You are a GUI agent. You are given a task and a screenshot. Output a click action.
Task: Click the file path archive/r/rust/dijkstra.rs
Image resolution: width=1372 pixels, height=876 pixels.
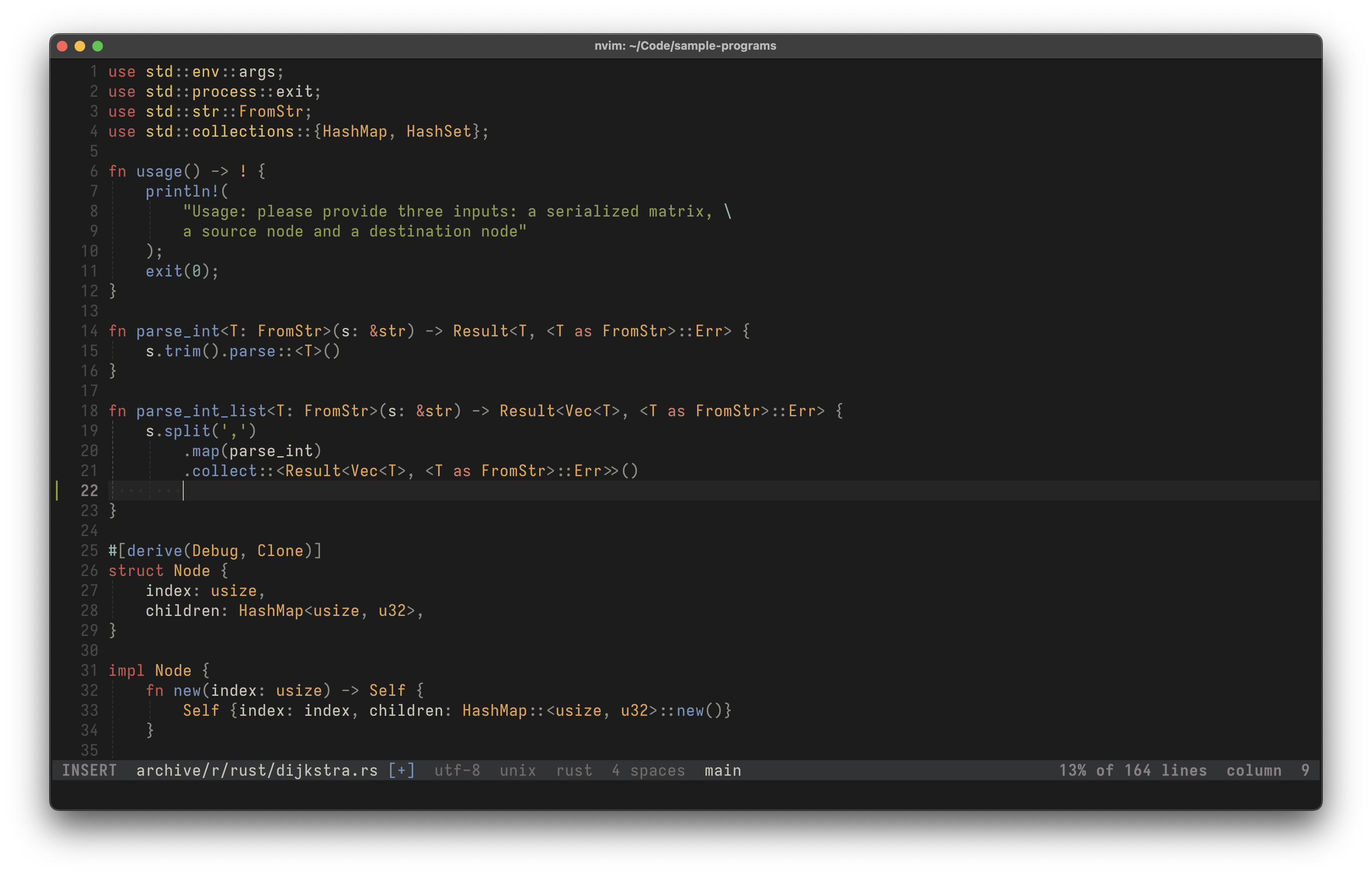[257, 770]
